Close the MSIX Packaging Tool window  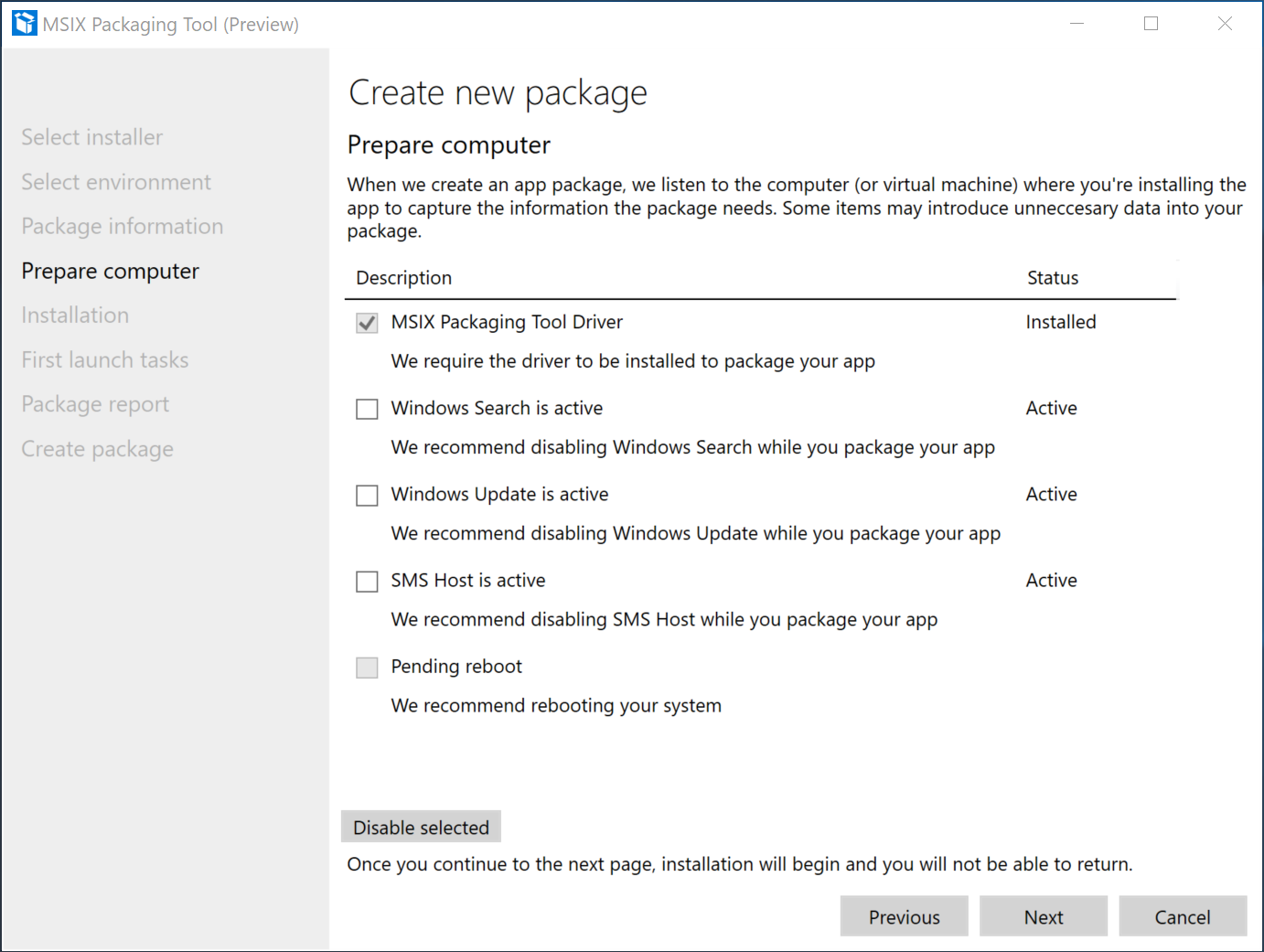click(1225, 24)
